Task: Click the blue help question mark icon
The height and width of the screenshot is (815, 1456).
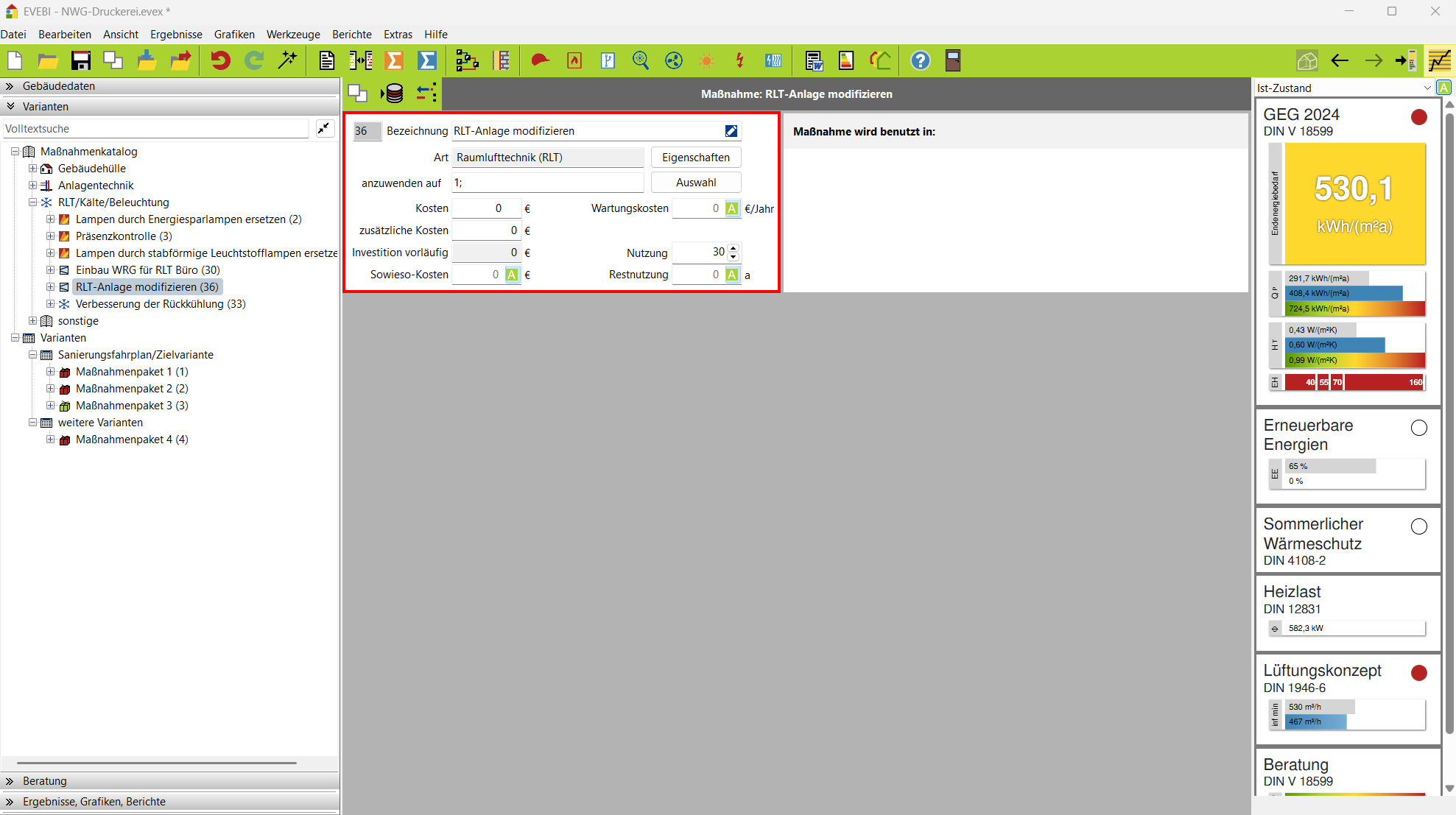Action: (x=920, y=60)
